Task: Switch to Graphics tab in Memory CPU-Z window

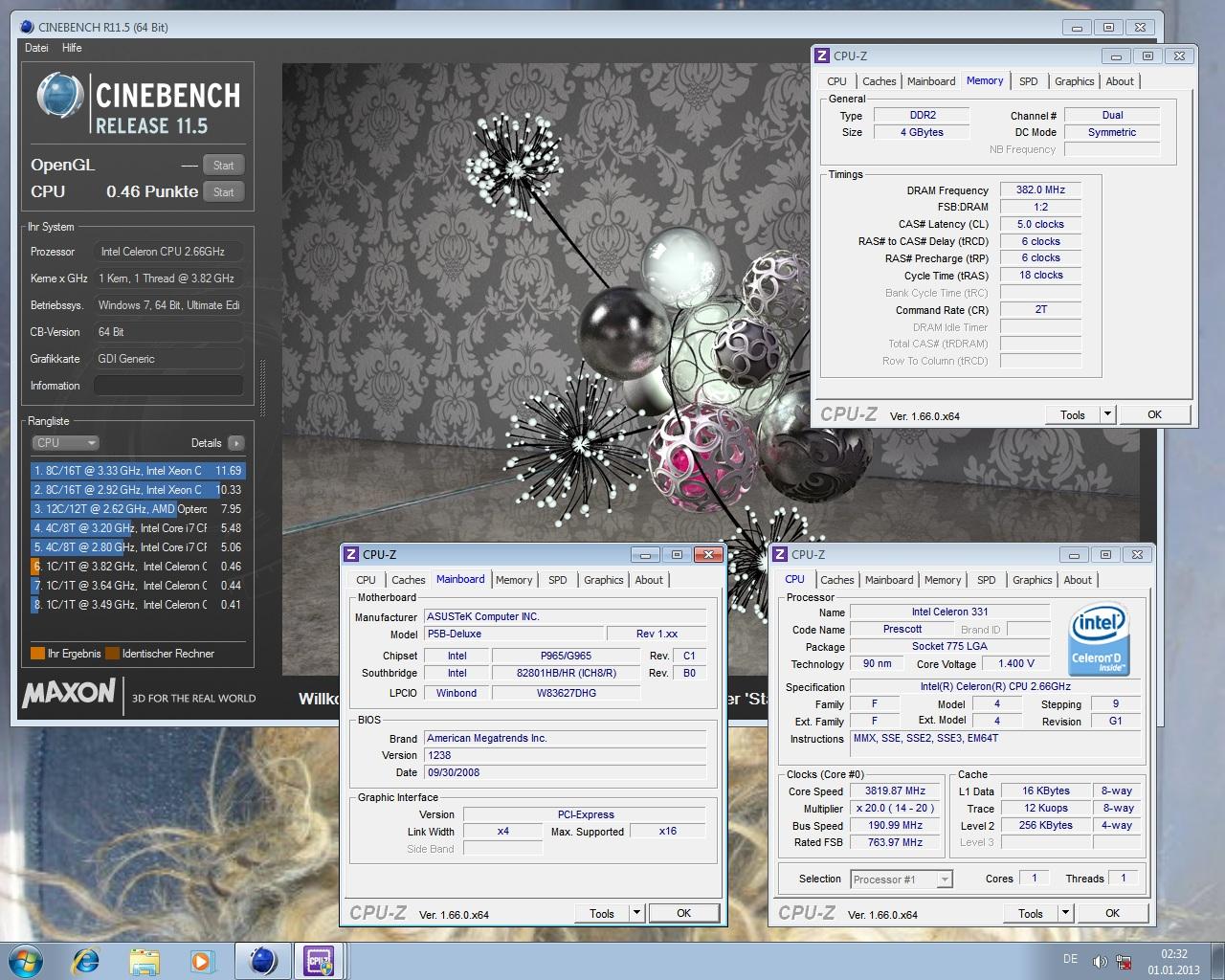Action: click(1075, 81)
